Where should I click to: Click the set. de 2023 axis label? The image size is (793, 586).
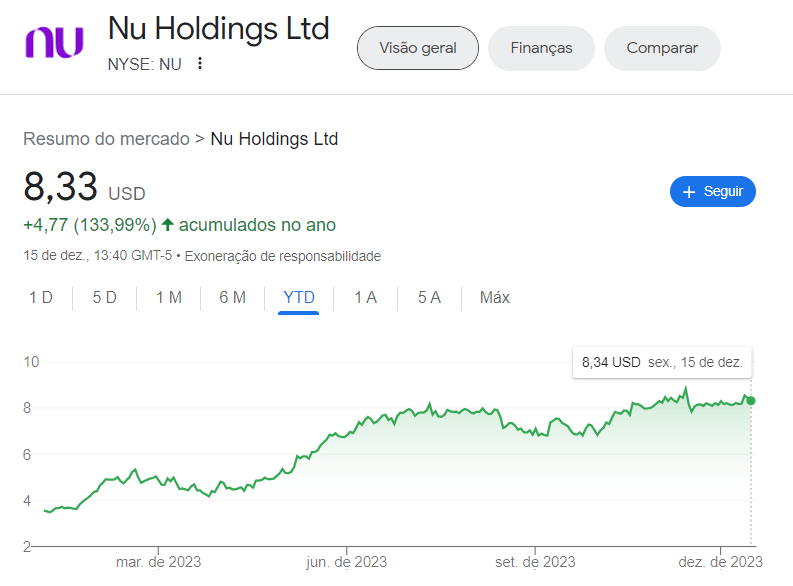[535, 562]
